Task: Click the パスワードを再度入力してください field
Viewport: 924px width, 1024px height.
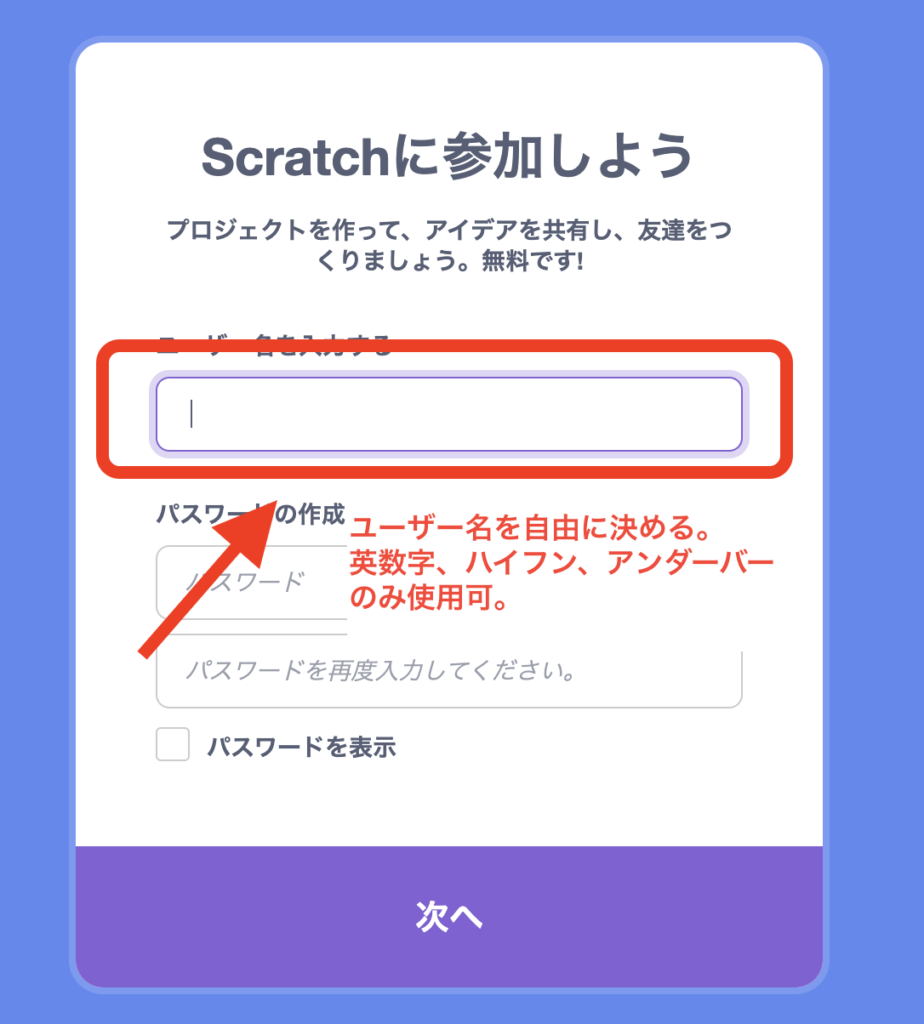Action: tap(449, 672)
